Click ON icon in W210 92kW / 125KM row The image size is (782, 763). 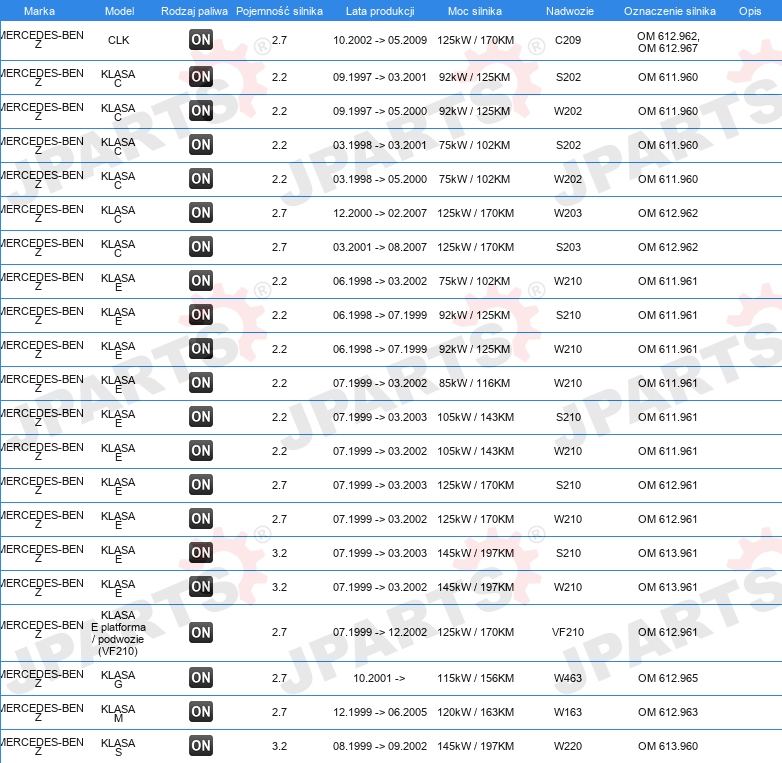tap(201, 349)
